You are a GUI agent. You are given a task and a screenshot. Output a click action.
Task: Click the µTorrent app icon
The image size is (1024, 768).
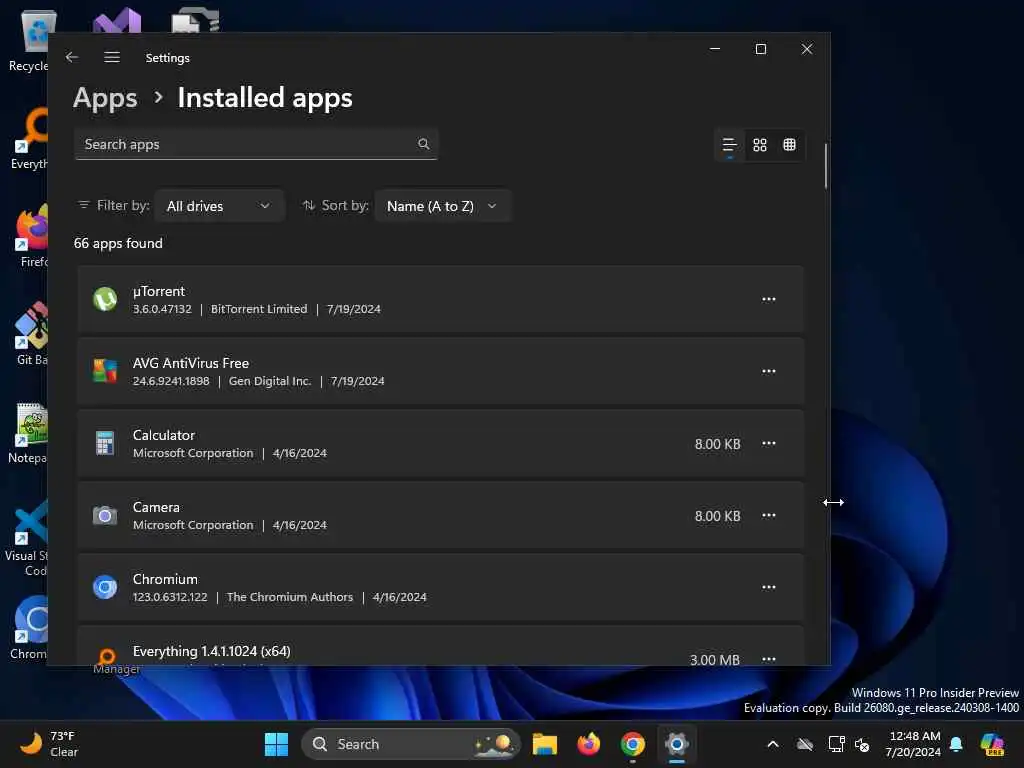104,300
